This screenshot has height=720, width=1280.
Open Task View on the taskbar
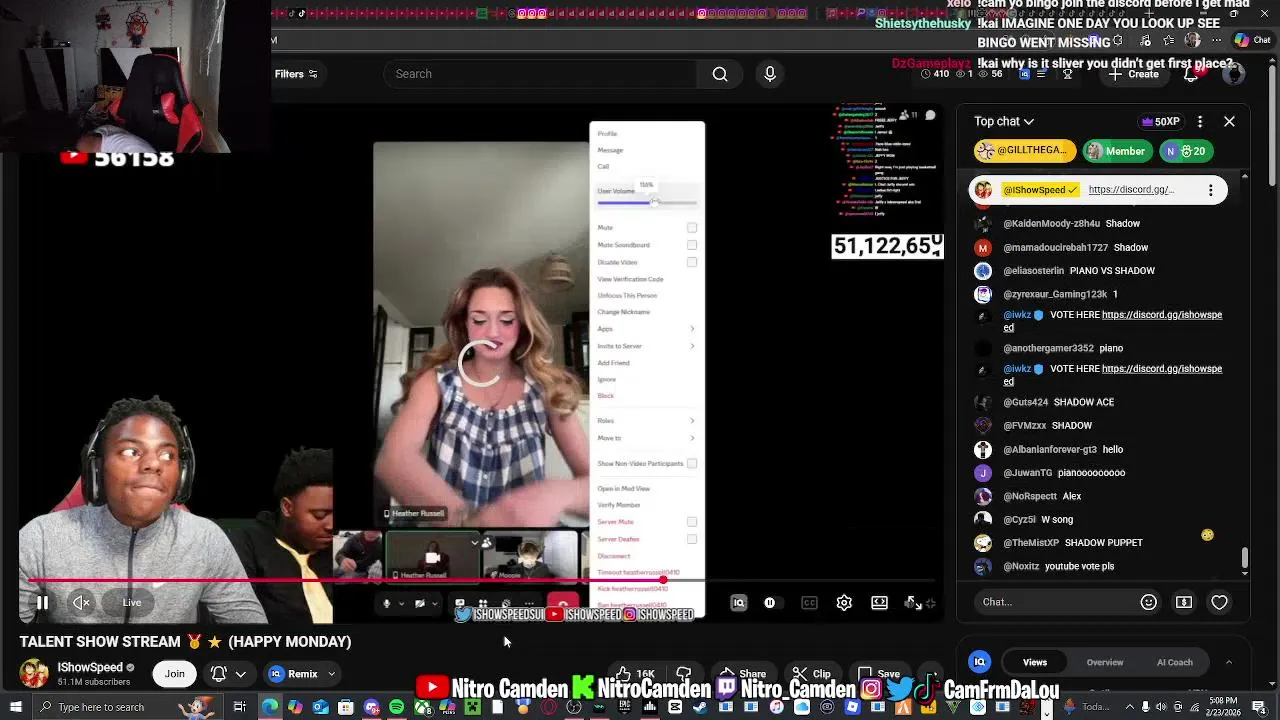(239, 707)
